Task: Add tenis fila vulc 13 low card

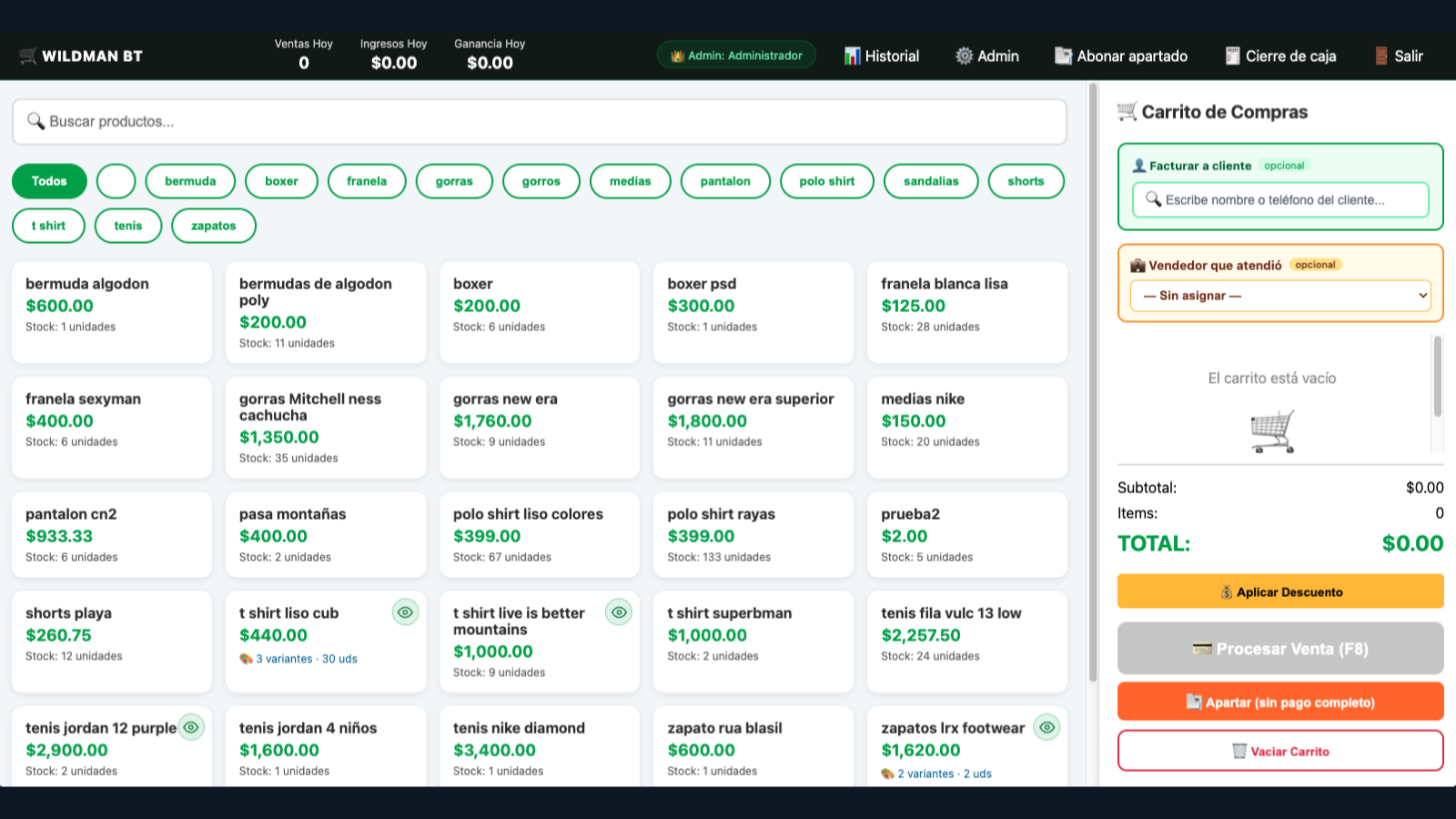Action: pos(967,642)
